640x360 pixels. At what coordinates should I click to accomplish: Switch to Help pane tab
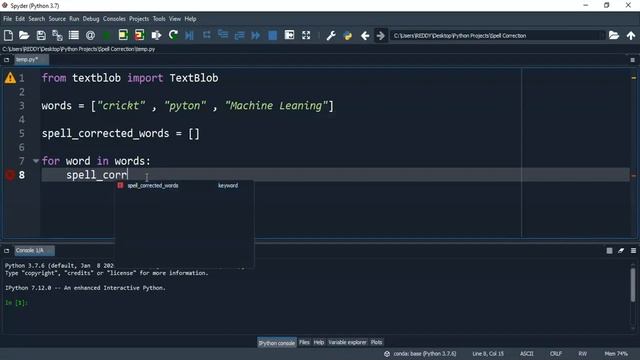pos(319,342)
